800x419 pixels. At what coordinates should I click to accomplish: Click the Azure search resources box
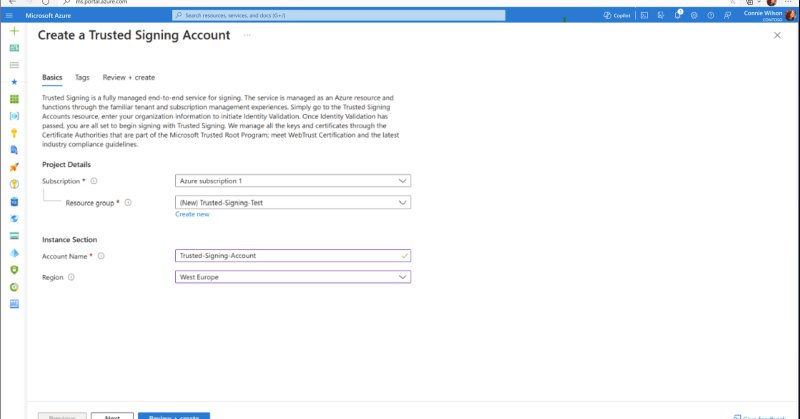tap(339, 15)
